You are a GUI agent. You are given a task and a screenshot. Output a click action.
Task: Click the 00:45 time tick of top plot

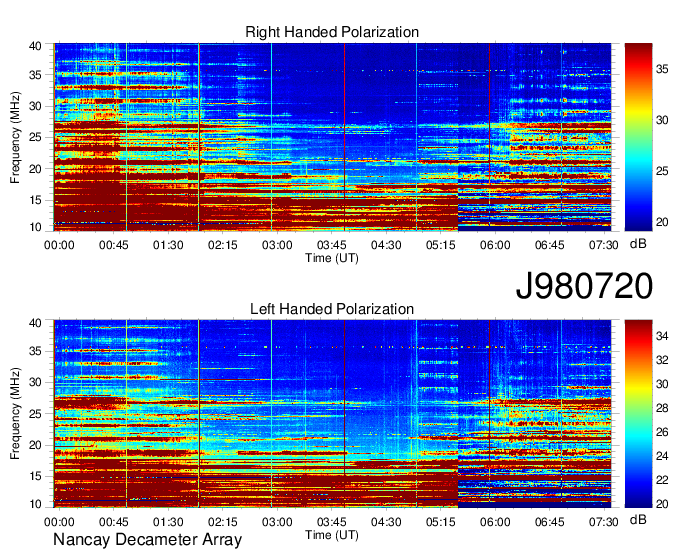click(x=114, y=245)
